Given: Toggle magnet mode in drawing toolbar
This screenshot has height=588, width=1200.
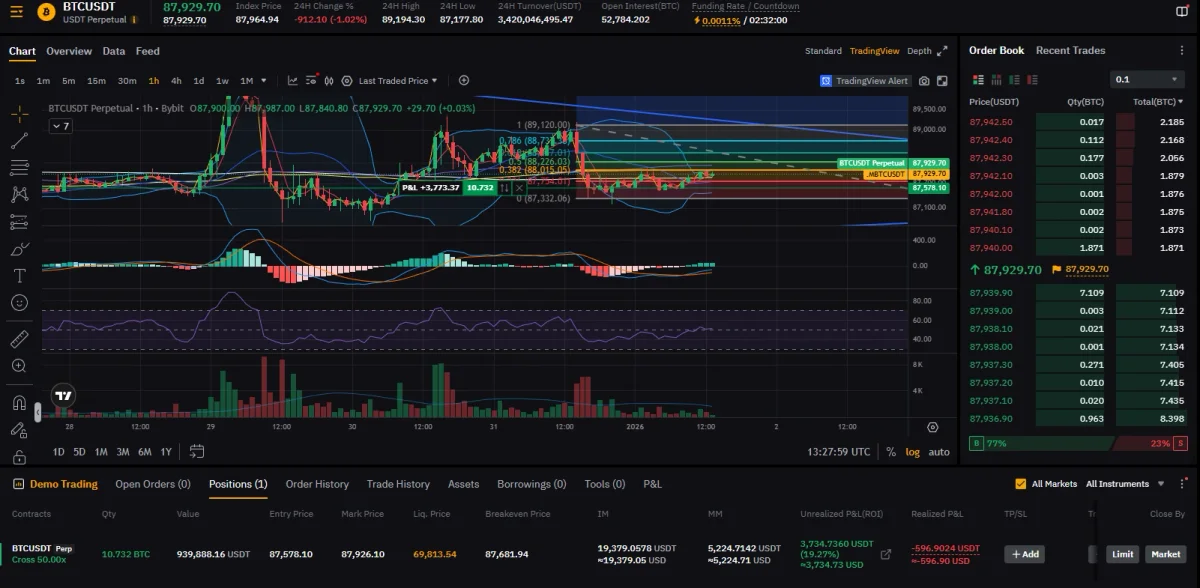Looking at the screenshot, I should tap(19, 404).
